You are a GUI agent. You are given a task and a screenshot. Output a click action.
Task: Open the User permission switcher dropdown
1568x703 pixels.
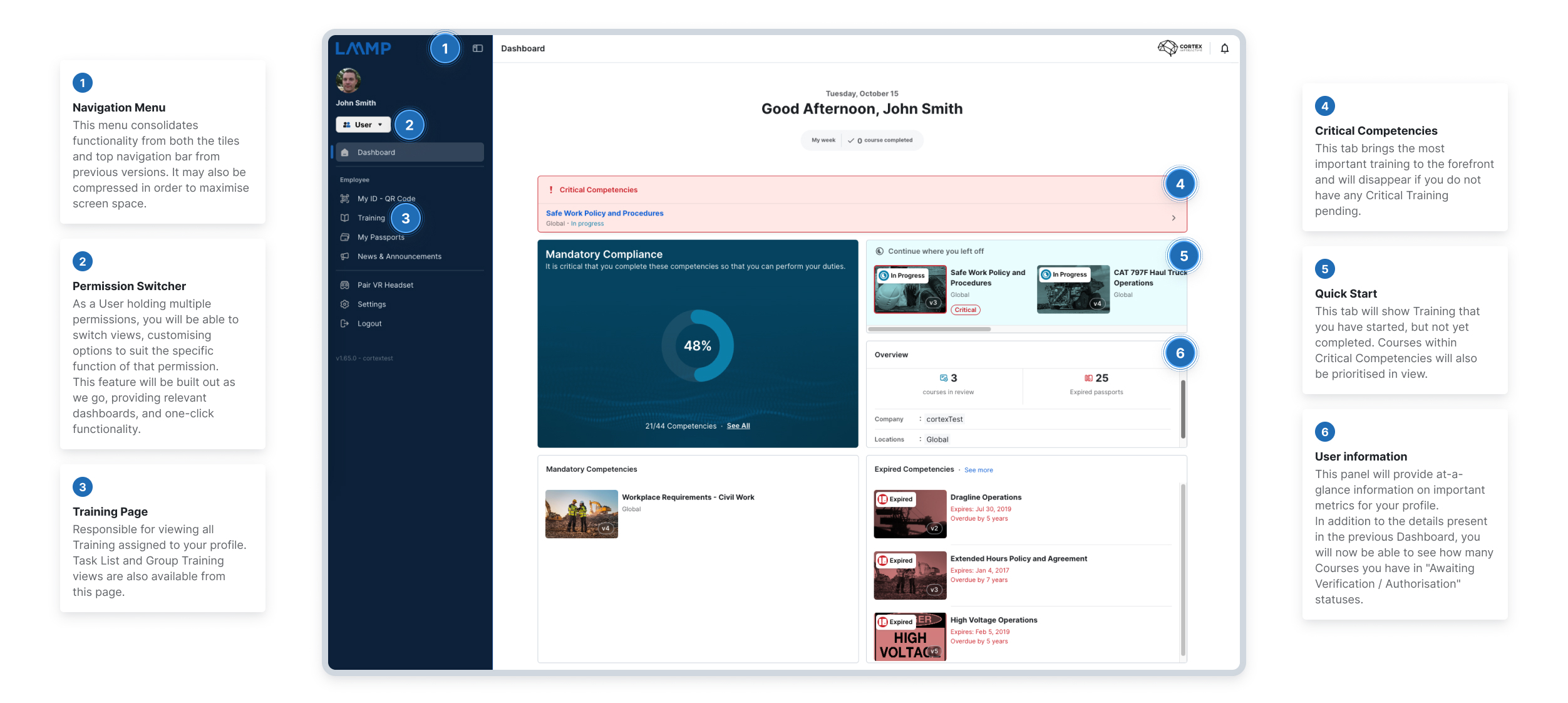[363, 125]
